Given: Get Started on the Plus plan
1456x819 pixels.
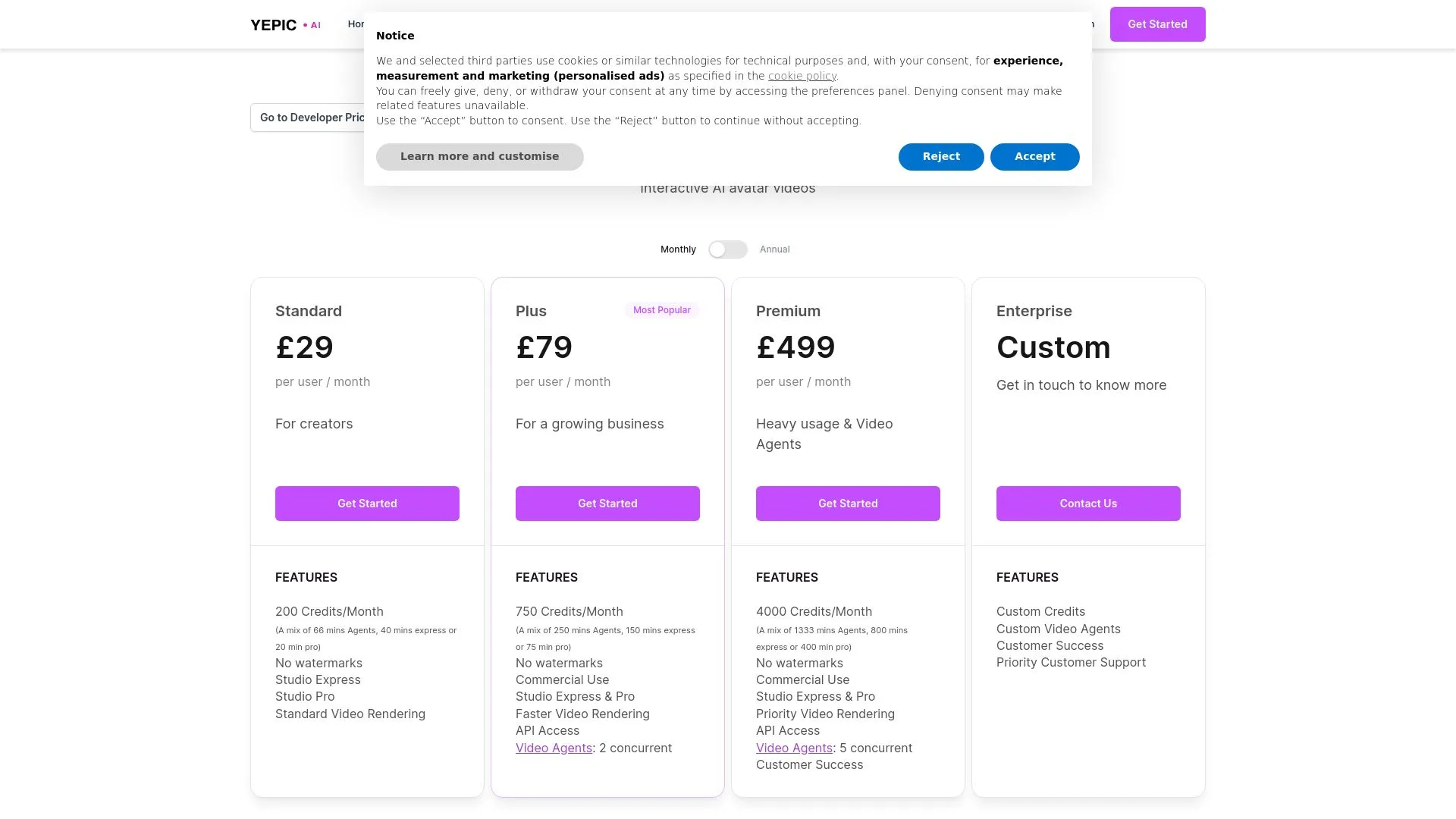Looking at the screenshot, I should pos(607,503).
